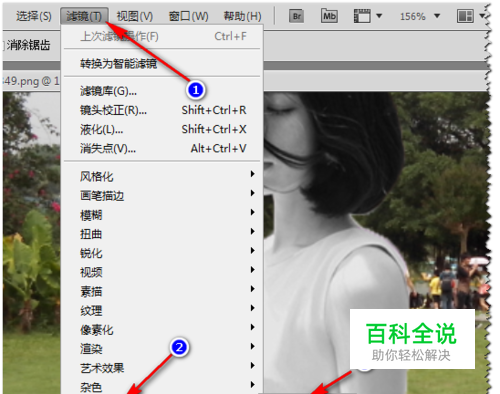Expand the 模糊 blur submenu
500x394 pixels.
point(162,215)
